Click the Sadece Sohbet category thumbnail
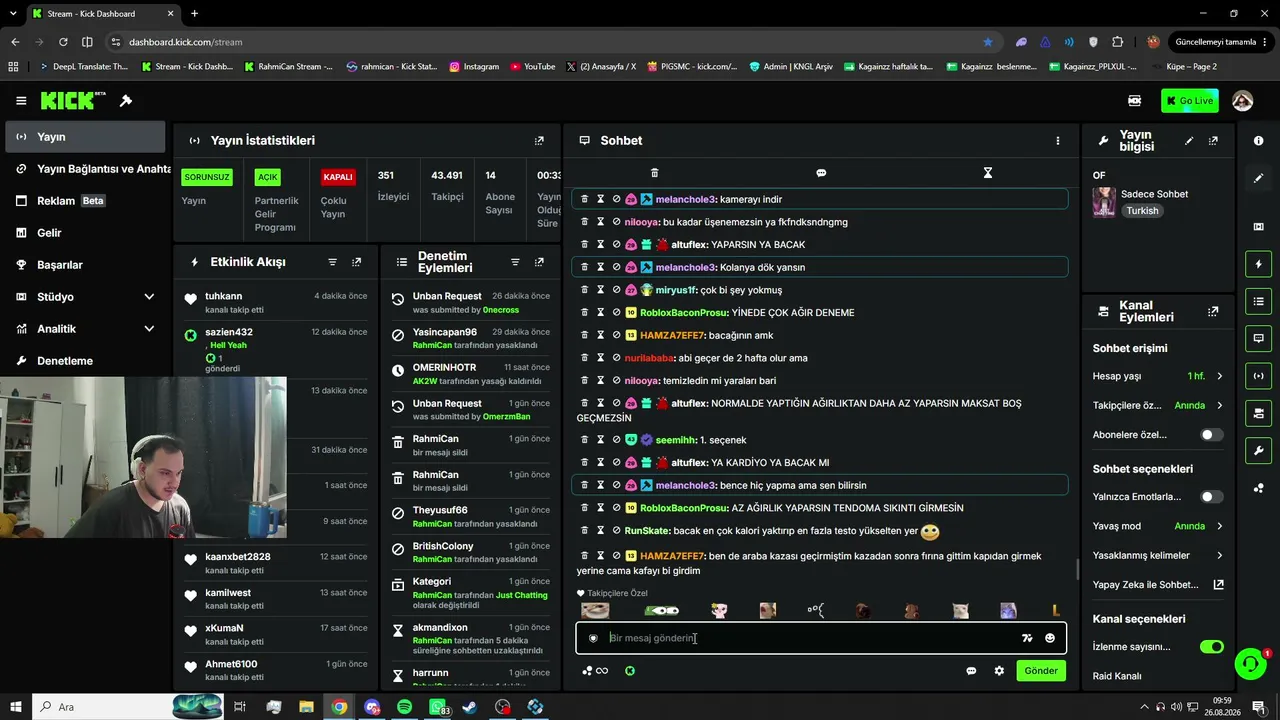The image size is (1280, 720). [1104, 202]
